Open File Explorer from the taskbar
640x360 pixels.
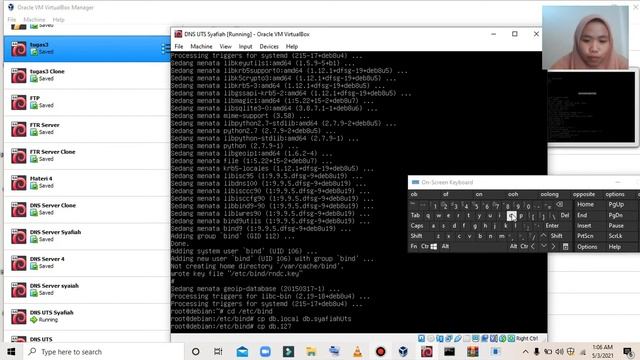tap(311, 351)
